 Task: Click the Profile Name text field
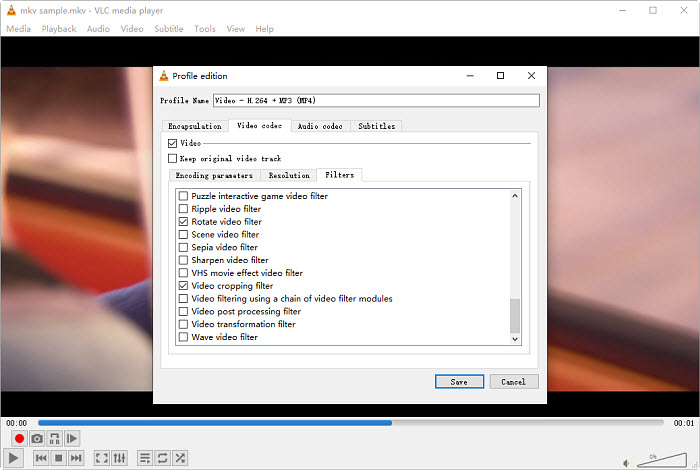375,101
